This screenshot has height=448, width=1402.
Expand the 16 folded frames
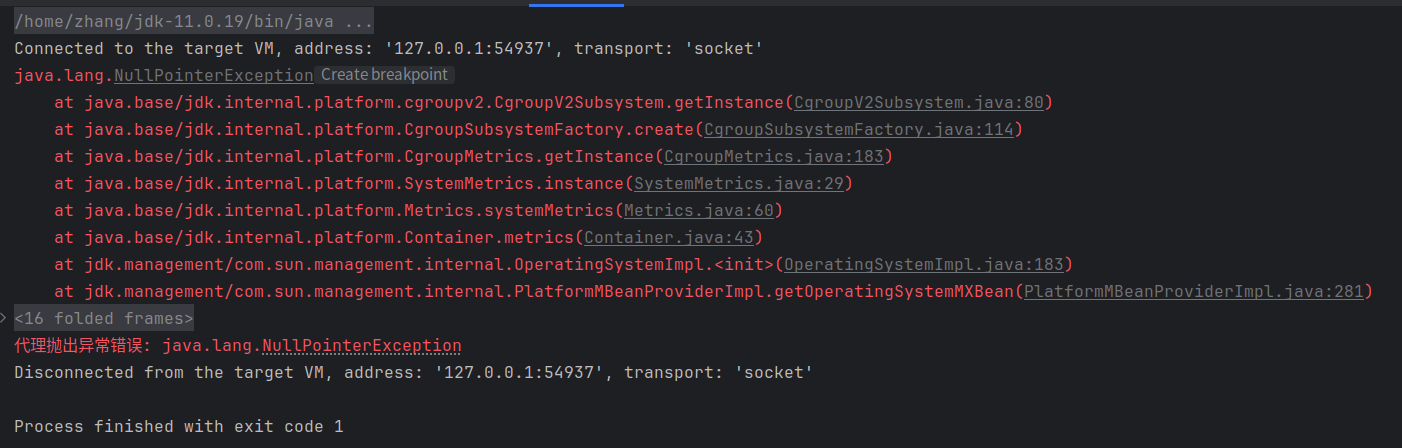104,318
